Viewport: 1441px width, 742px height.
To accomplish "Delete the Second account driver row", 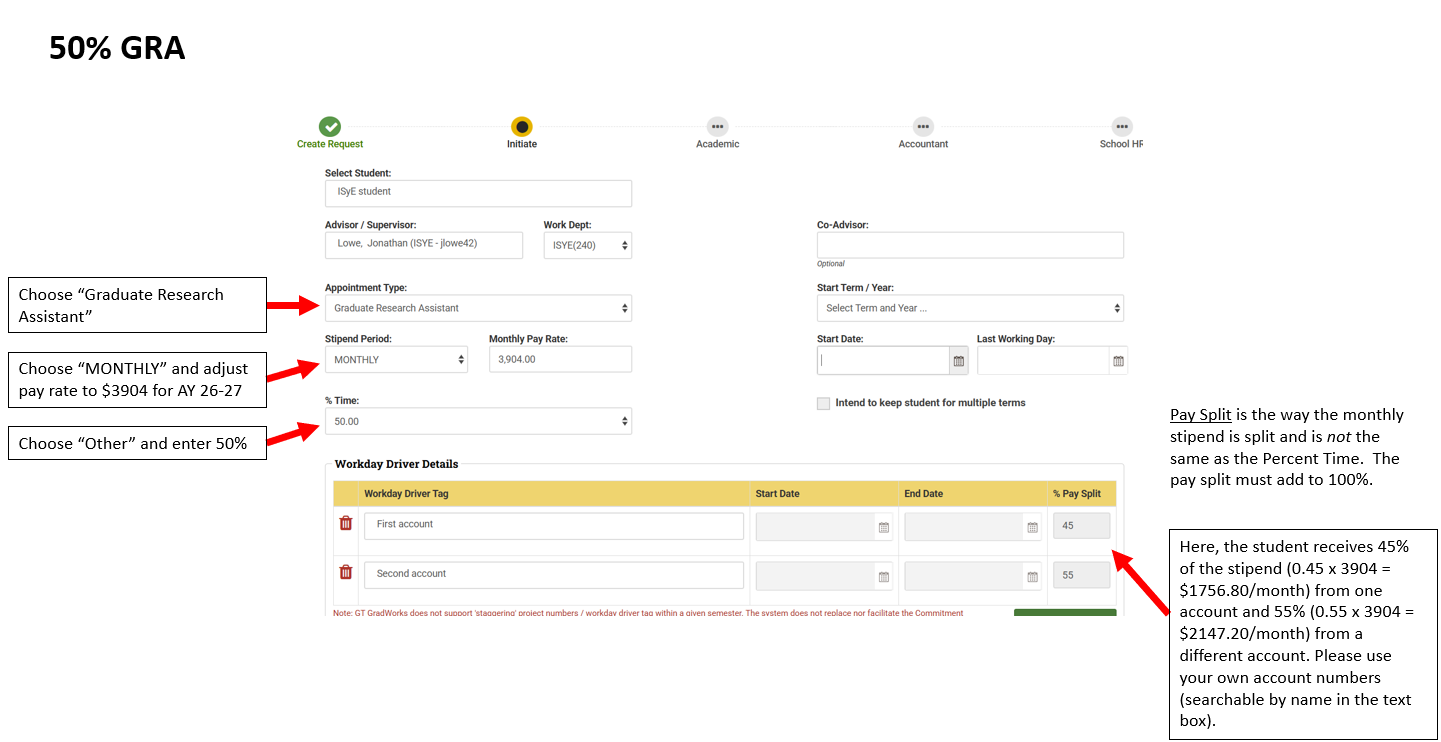I will click(x=346, y=572).
